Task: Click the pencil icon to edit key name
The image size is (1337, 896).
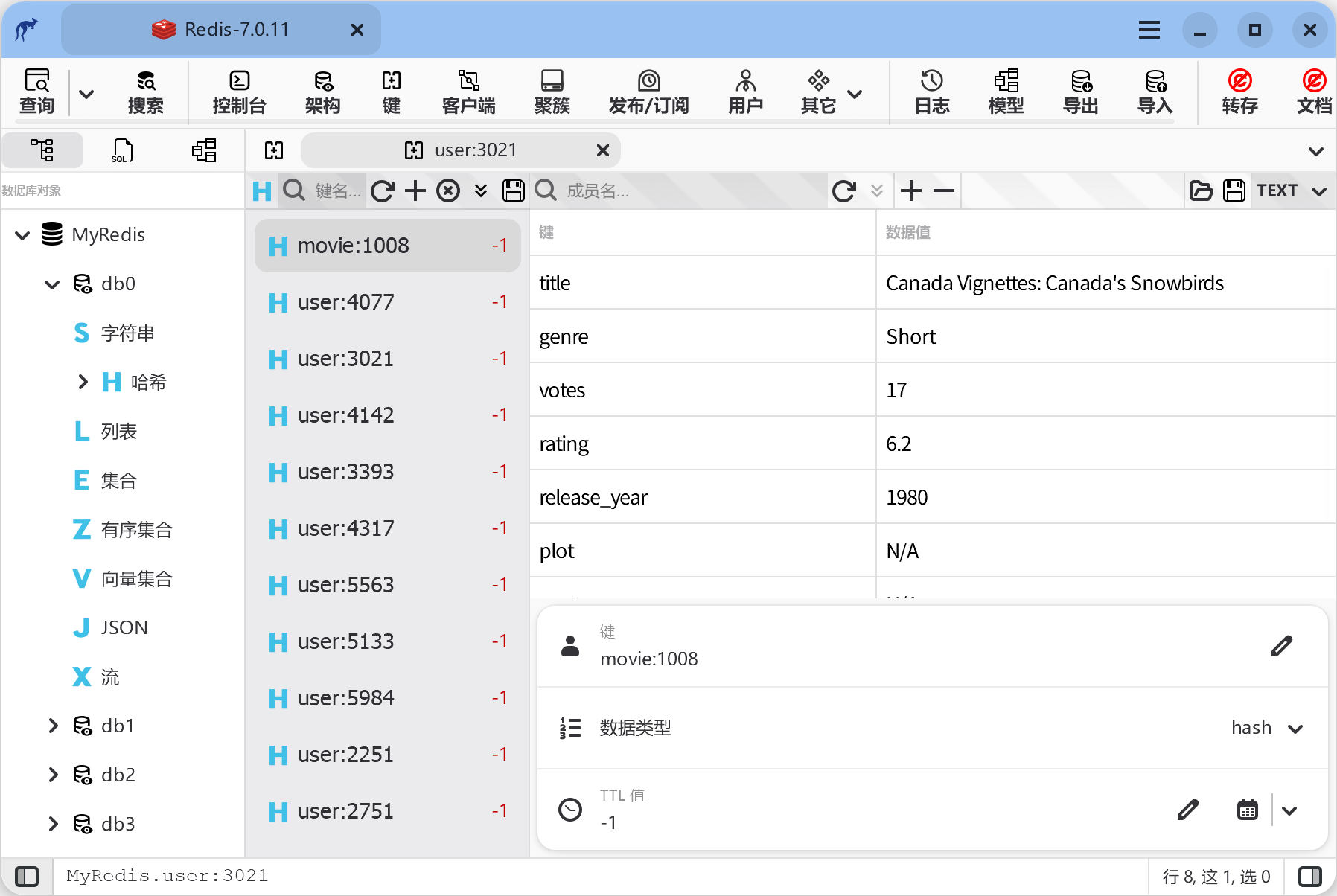Action: click(x=1280, y=646)
